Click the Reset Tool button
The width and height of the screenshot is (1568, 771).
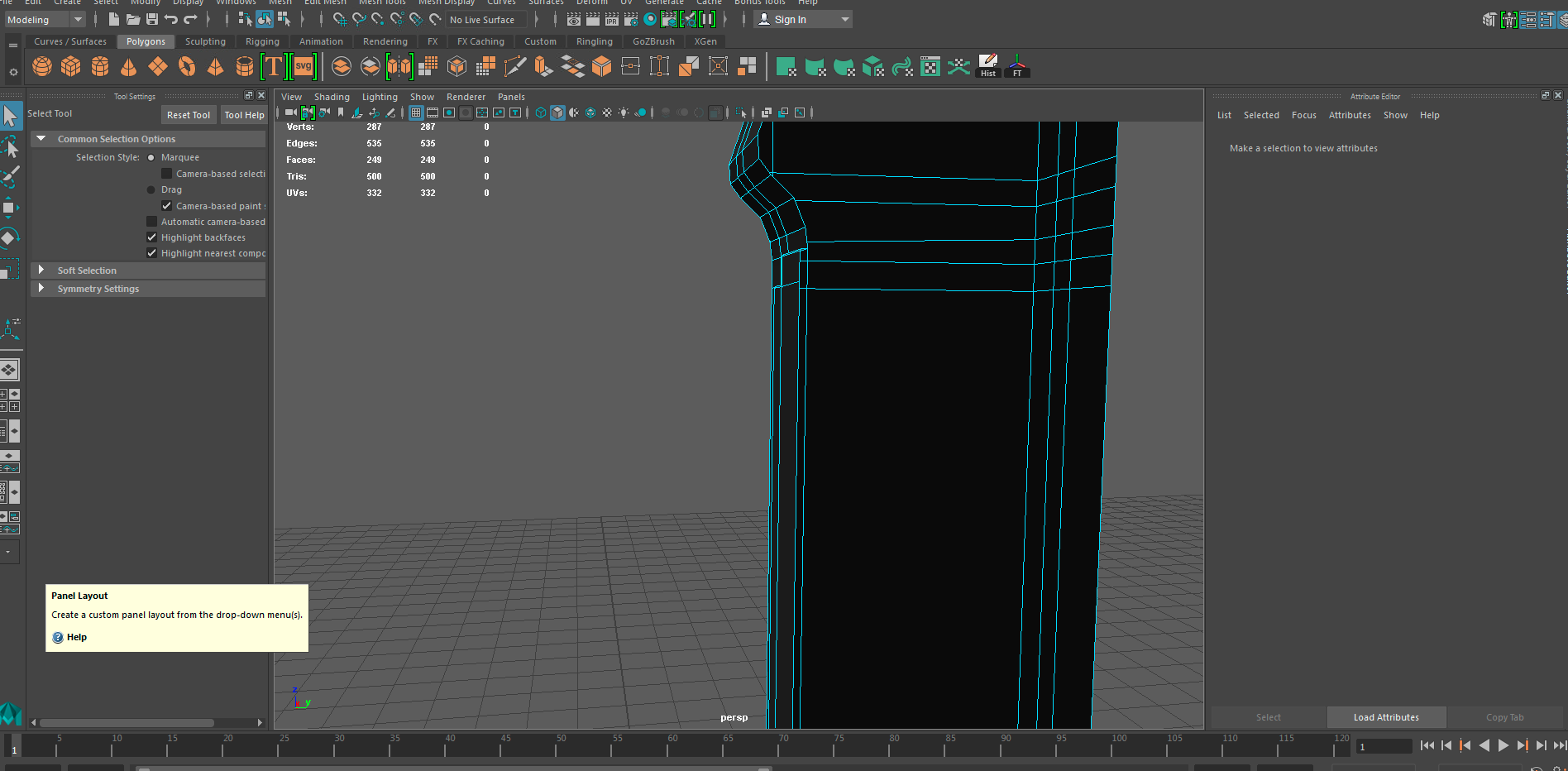pos(189,115)
